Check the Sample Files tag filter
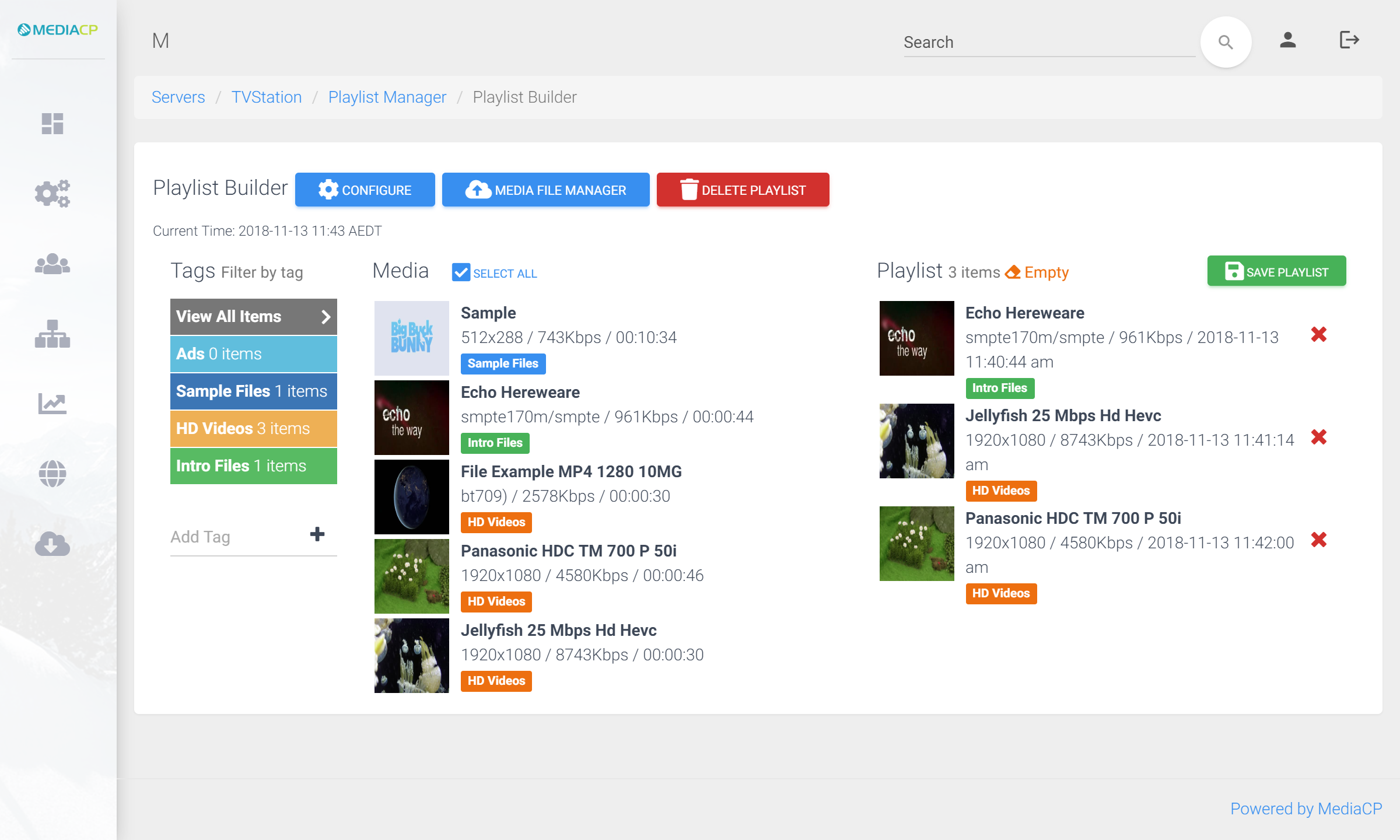 click(254, 391)
